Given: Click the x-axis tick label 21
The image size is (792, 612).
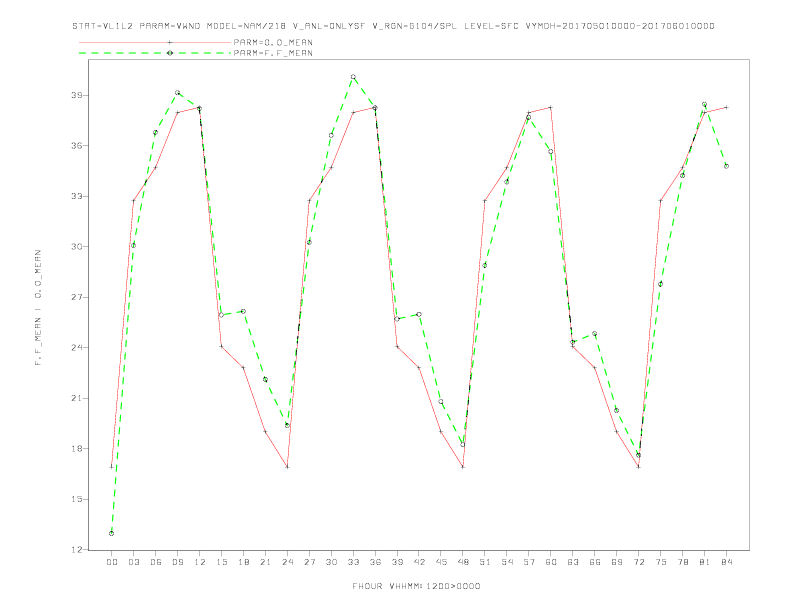Looking at the screenshot, I should coord(265,562).
